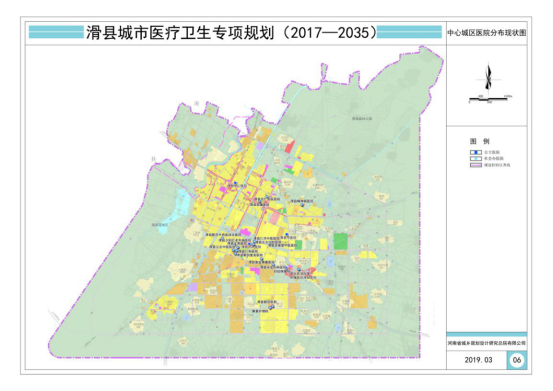This screenshot has width=553, height=391.
Task: Select the cyan private hospital legend symbol
Action: click(476, 159)
